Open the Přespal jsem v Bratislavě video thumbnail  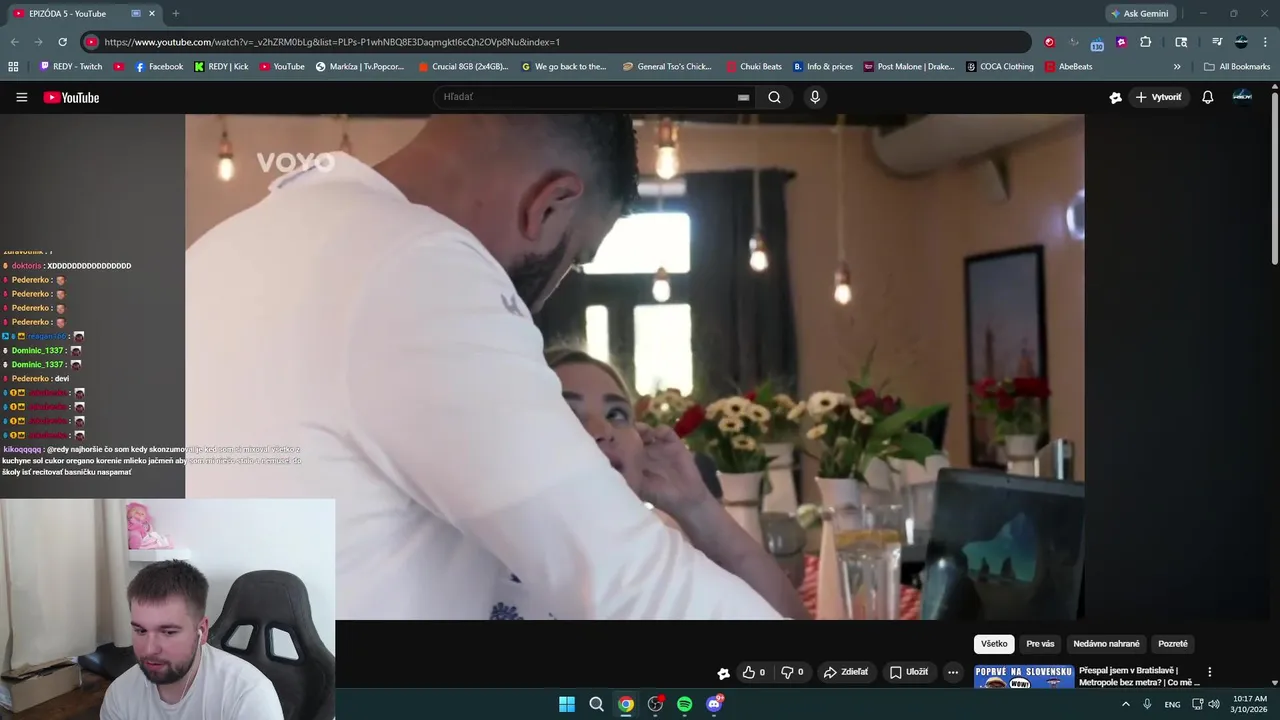point(1024,676)
